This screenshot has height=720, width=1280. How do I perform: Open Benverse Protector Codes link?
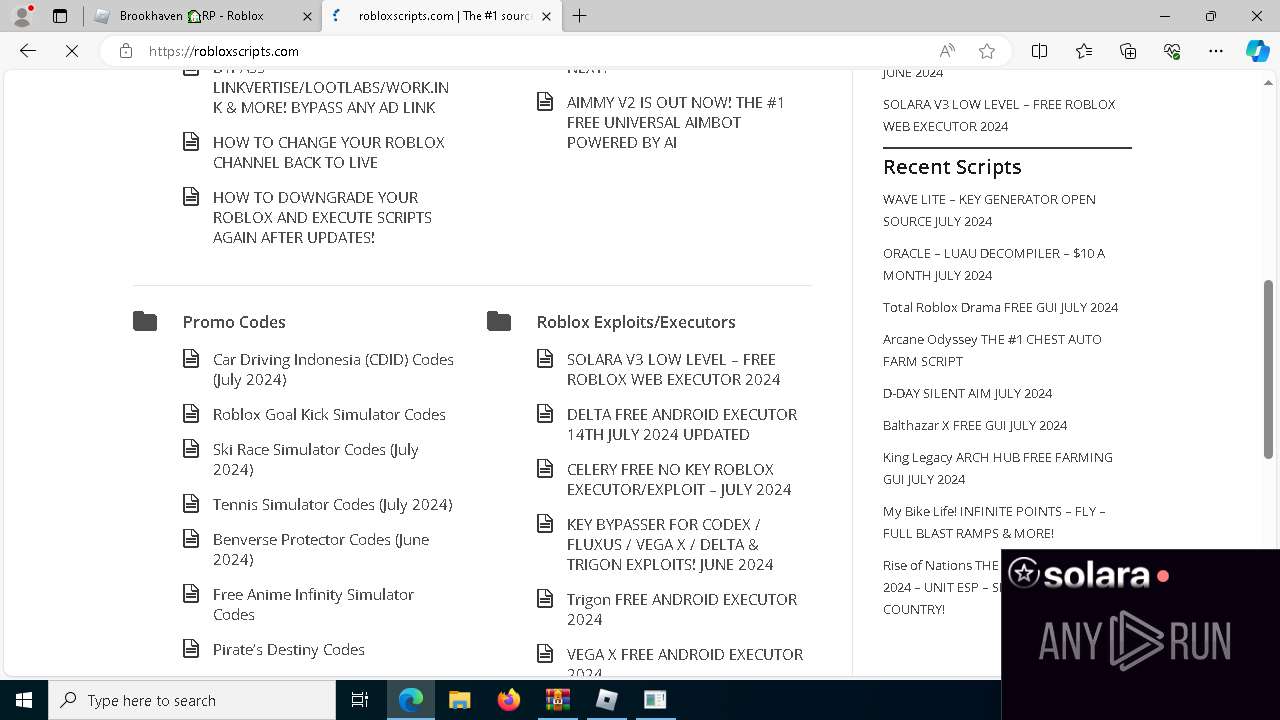pyautogui.click(x=321, y=549)
